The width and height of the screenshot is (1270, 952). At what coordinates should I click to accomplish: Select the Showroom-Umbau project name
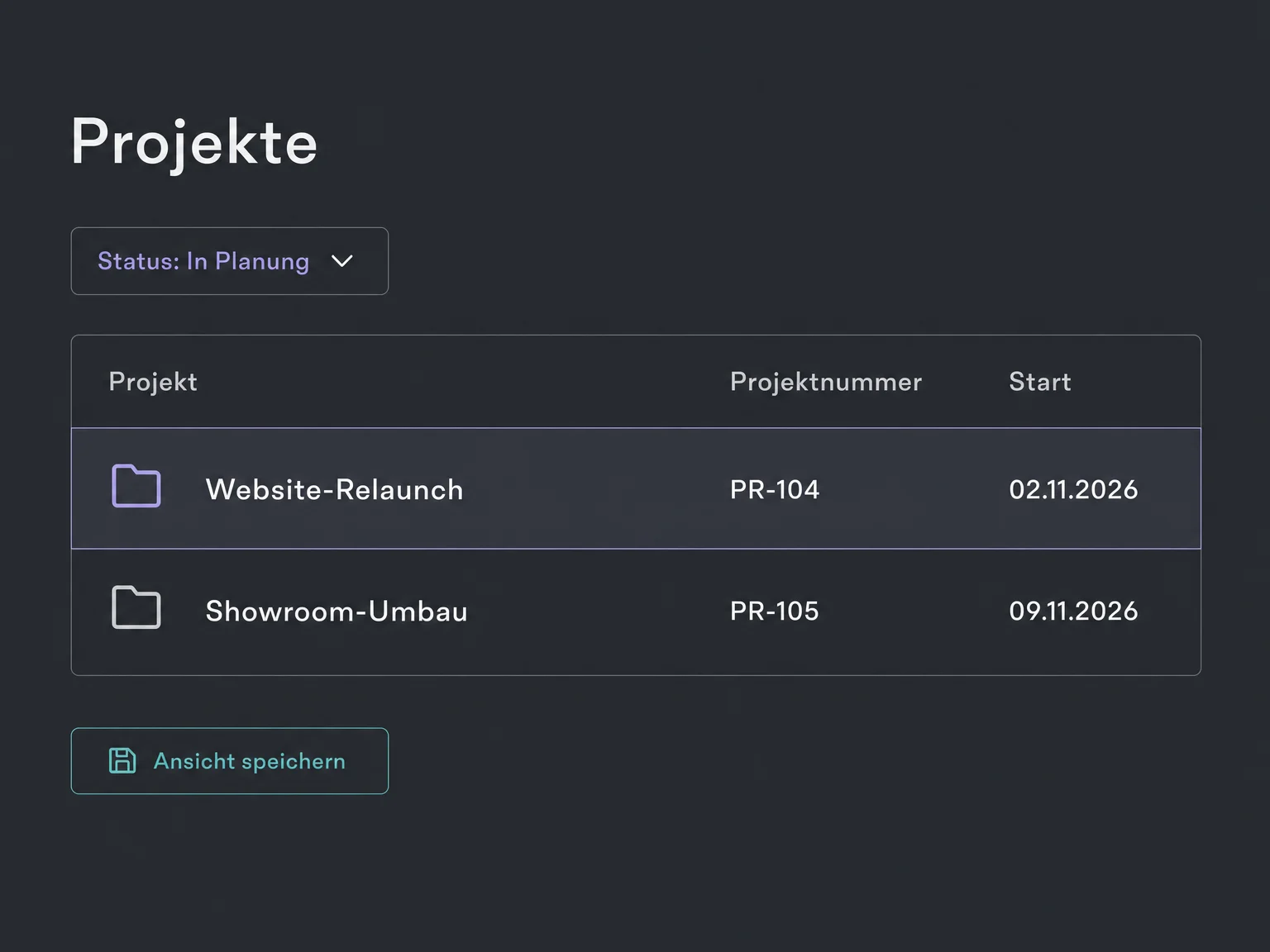click(x=337, y=611)
